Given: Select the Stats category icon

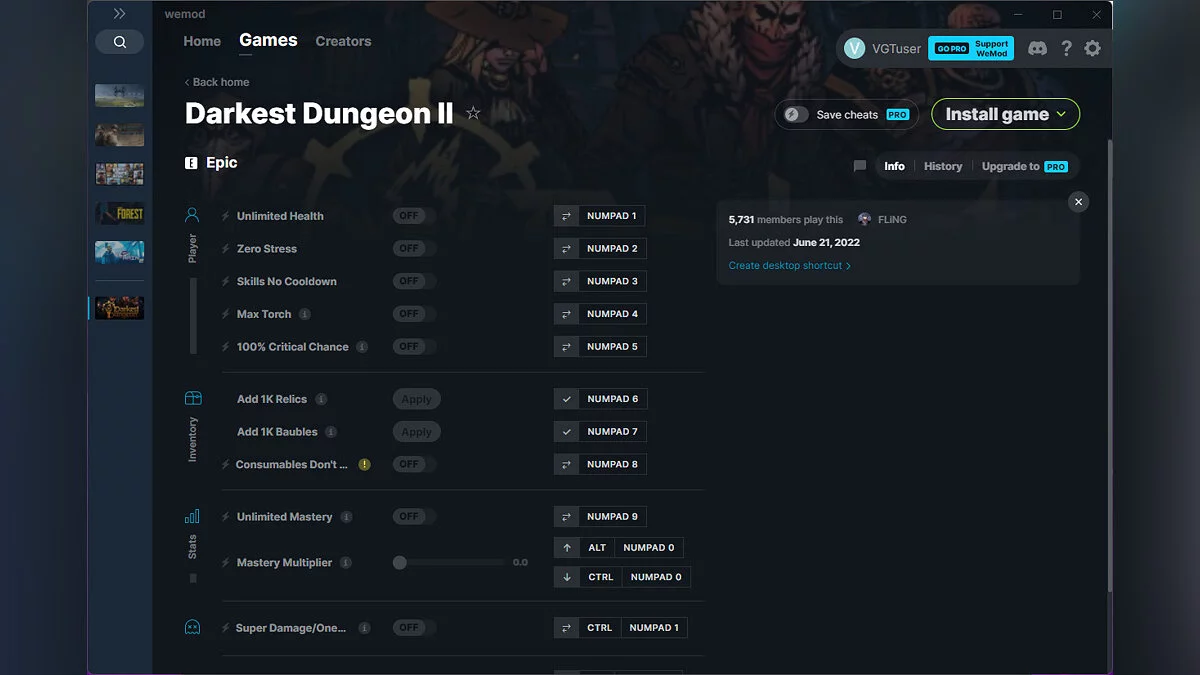Looking at the screenshot, I should coord(191,517).
